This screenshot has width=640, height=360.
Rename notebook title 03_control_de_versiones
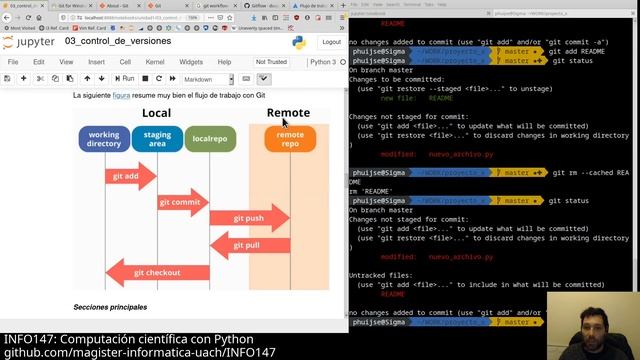coord(118,41)
